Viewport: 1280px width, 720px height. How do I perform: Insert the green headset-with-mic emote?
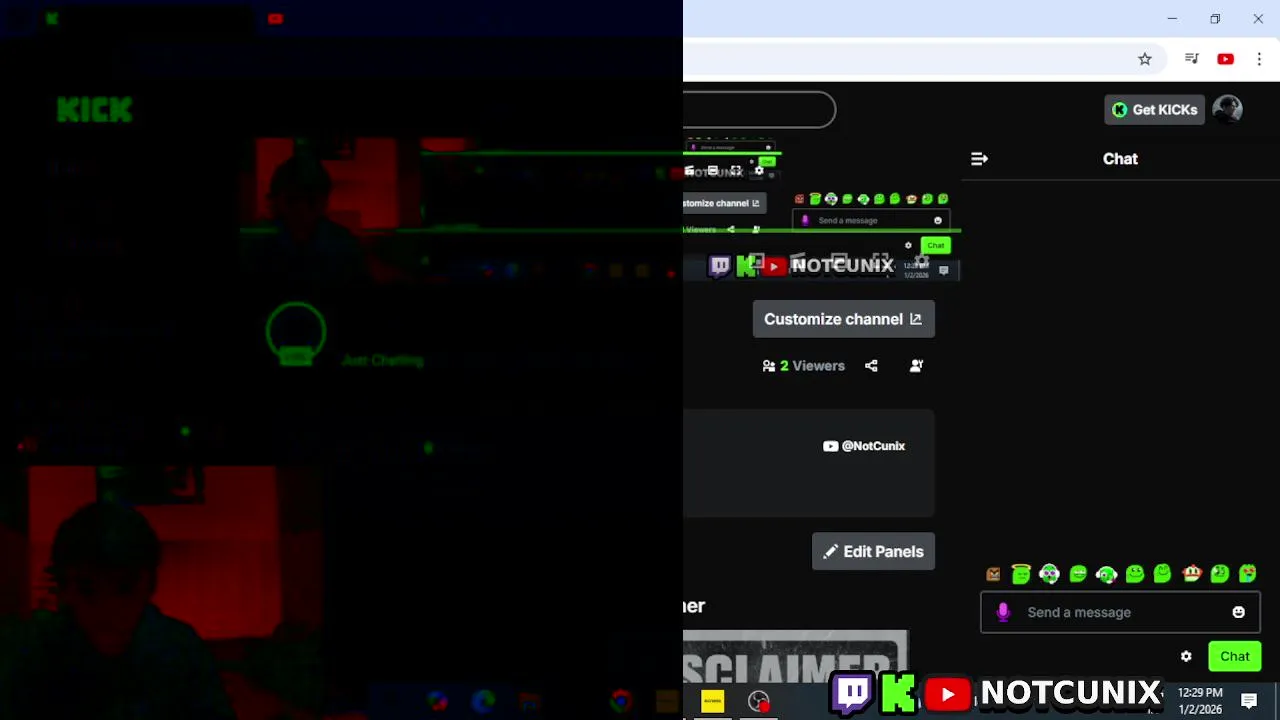coord(1106,574)
